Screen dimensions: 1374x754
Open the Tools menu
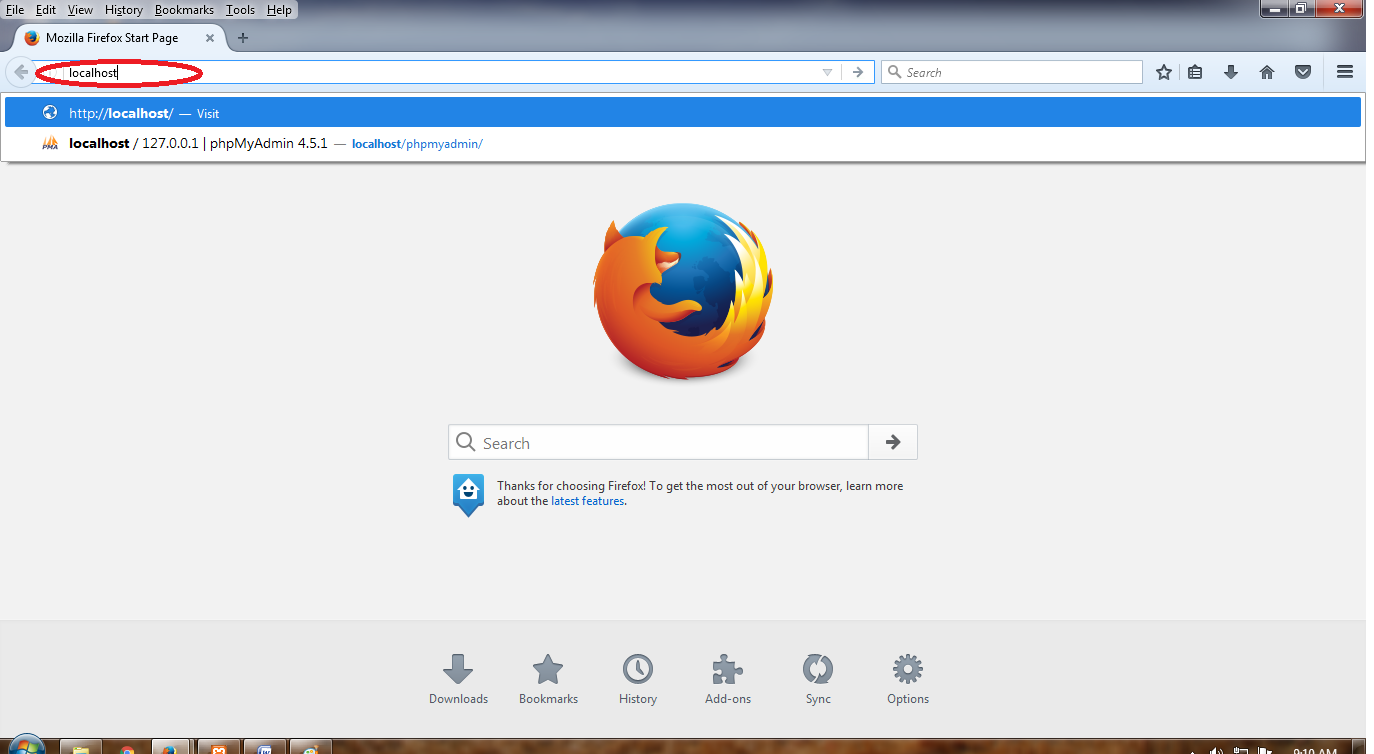[240, 9]
